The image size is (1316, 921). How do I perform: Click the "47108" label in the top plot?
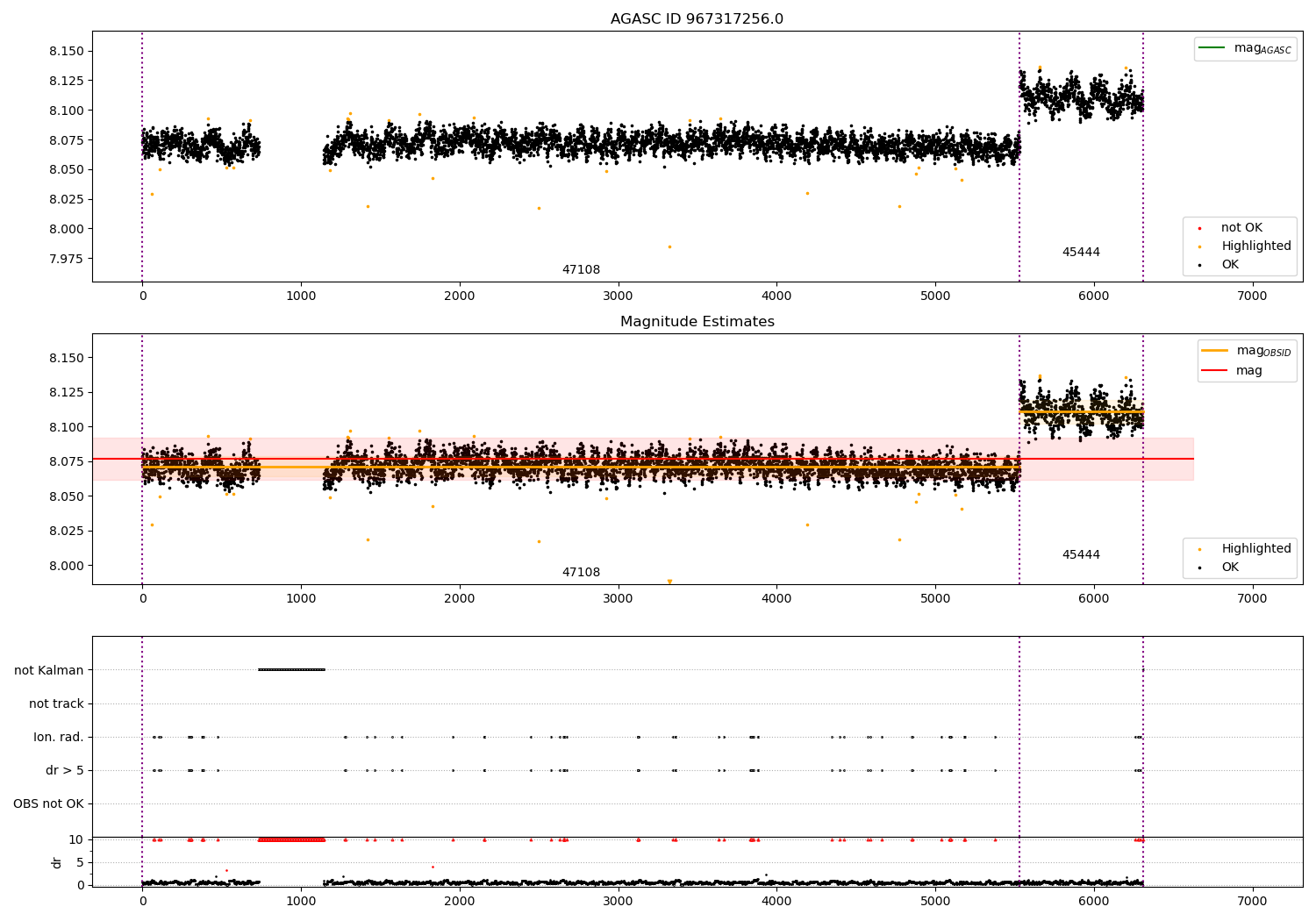tap(581, 270)
